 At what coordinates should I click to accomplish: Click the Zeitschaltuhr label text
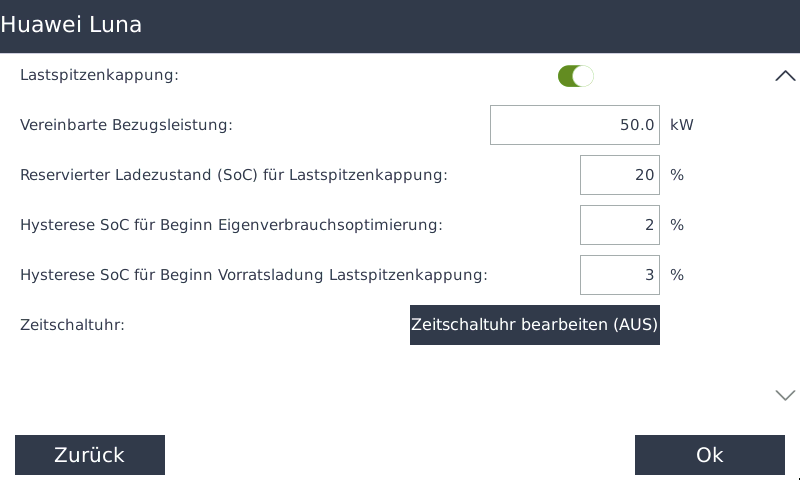tap(72, 325)
